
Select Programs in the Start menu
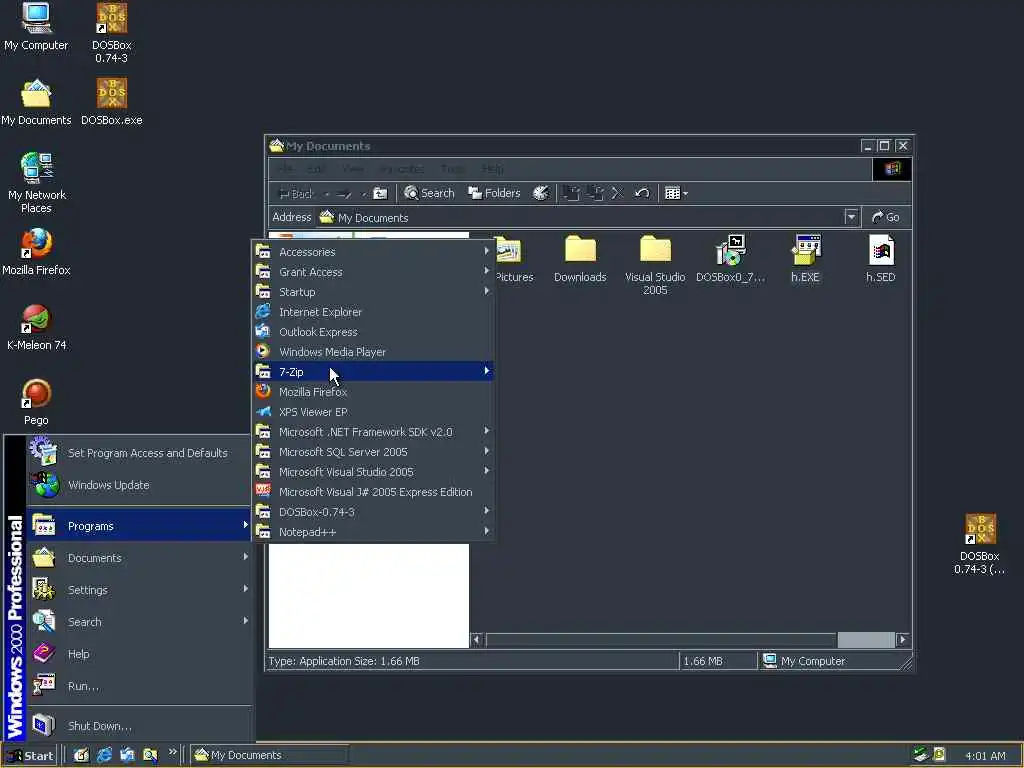point(139,526)
